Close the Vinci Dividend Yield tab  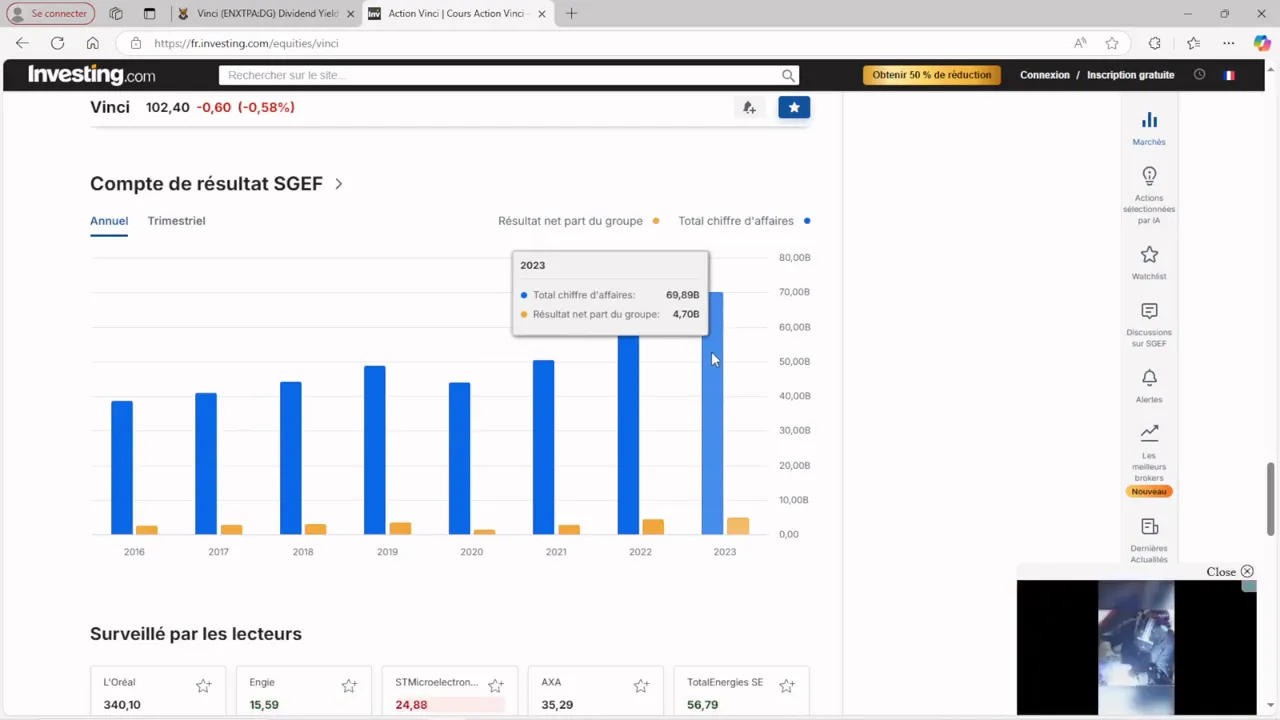(351, 14)
